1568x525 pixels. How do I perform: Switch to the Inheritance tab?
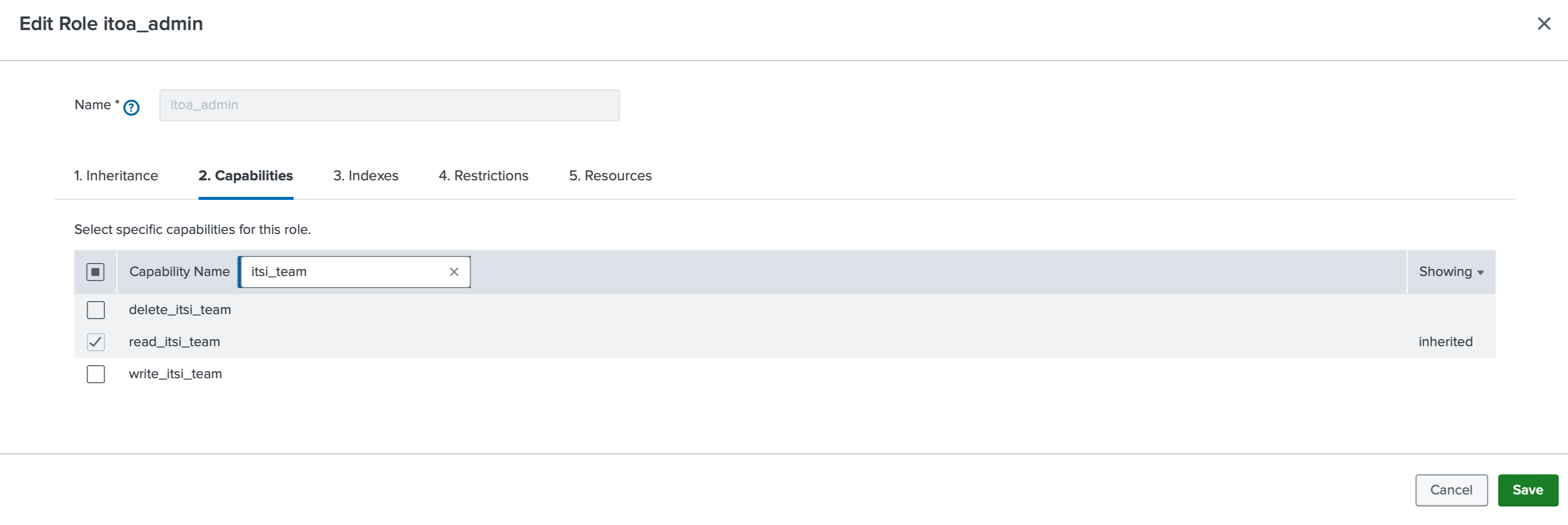pyautogui.click(x=116, y=175)
